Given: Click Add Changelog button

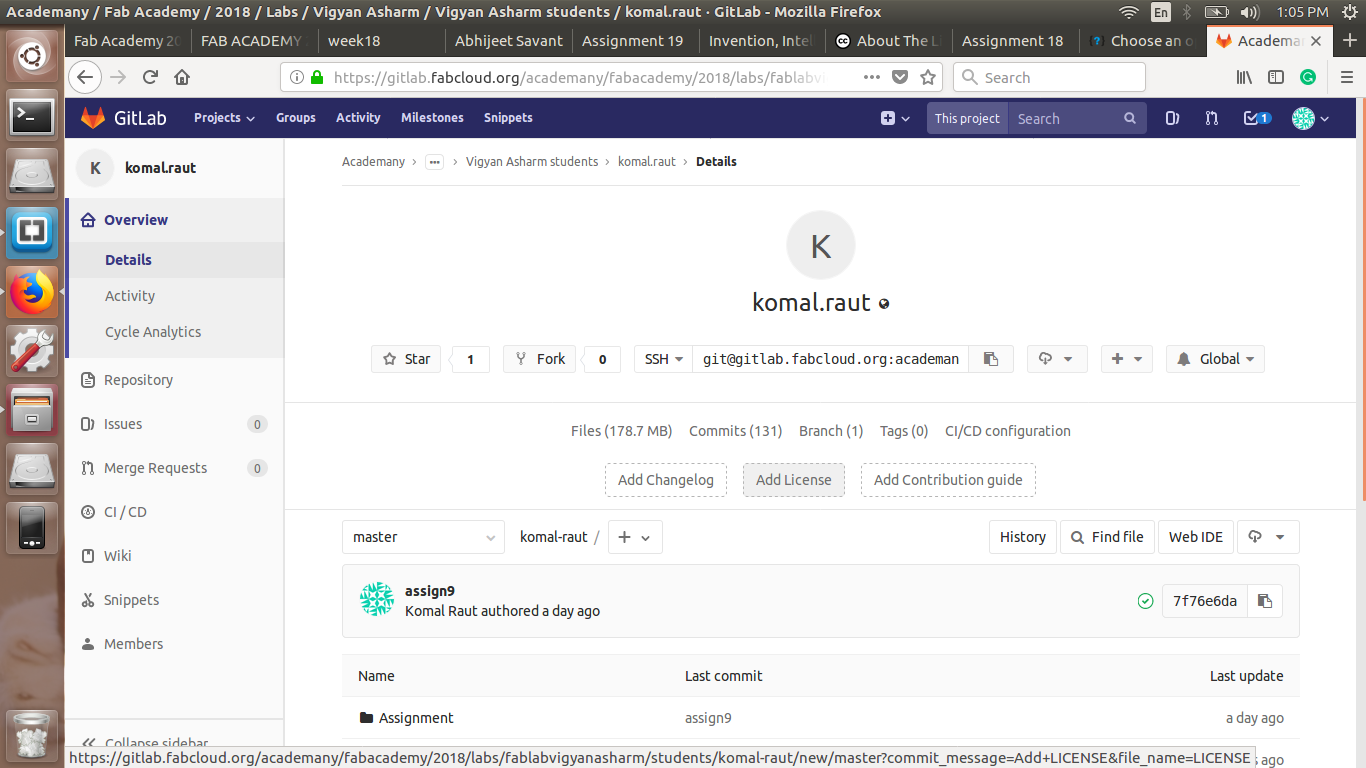Looking at the screenshot, I should coord(666,480).
